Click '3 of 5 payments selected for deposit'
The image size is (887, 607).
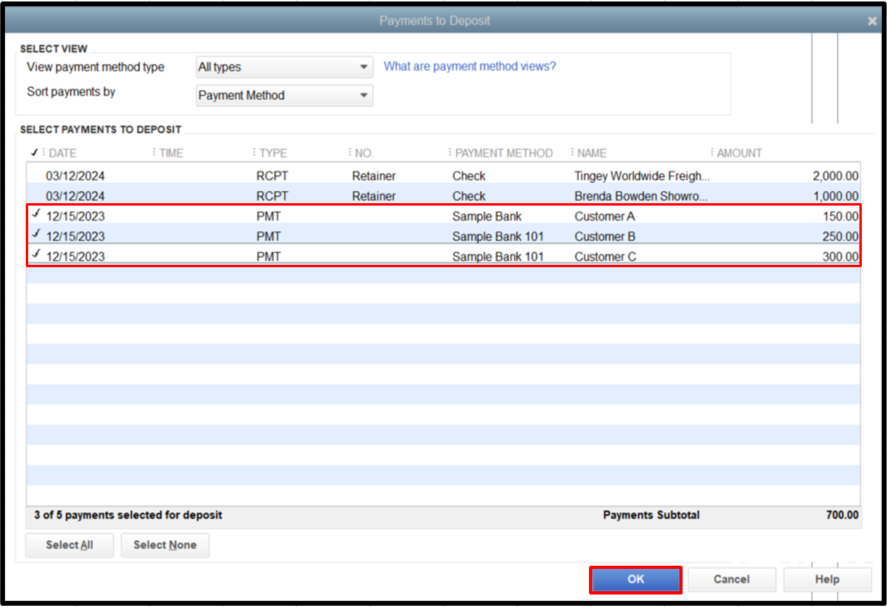[x=128, y=515]
